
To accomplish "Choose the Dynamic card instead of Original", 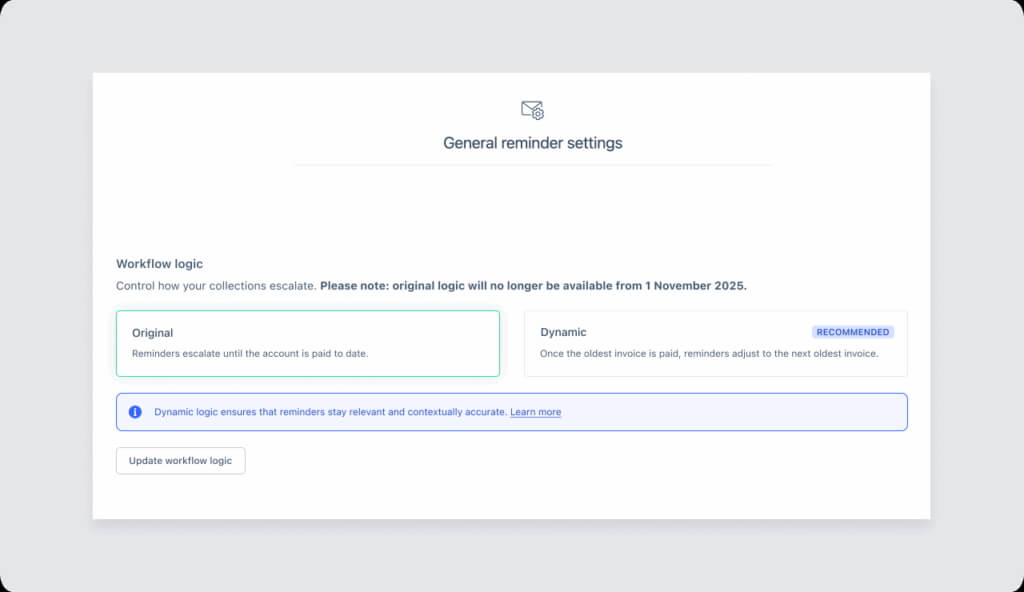I will pos(715,343).
